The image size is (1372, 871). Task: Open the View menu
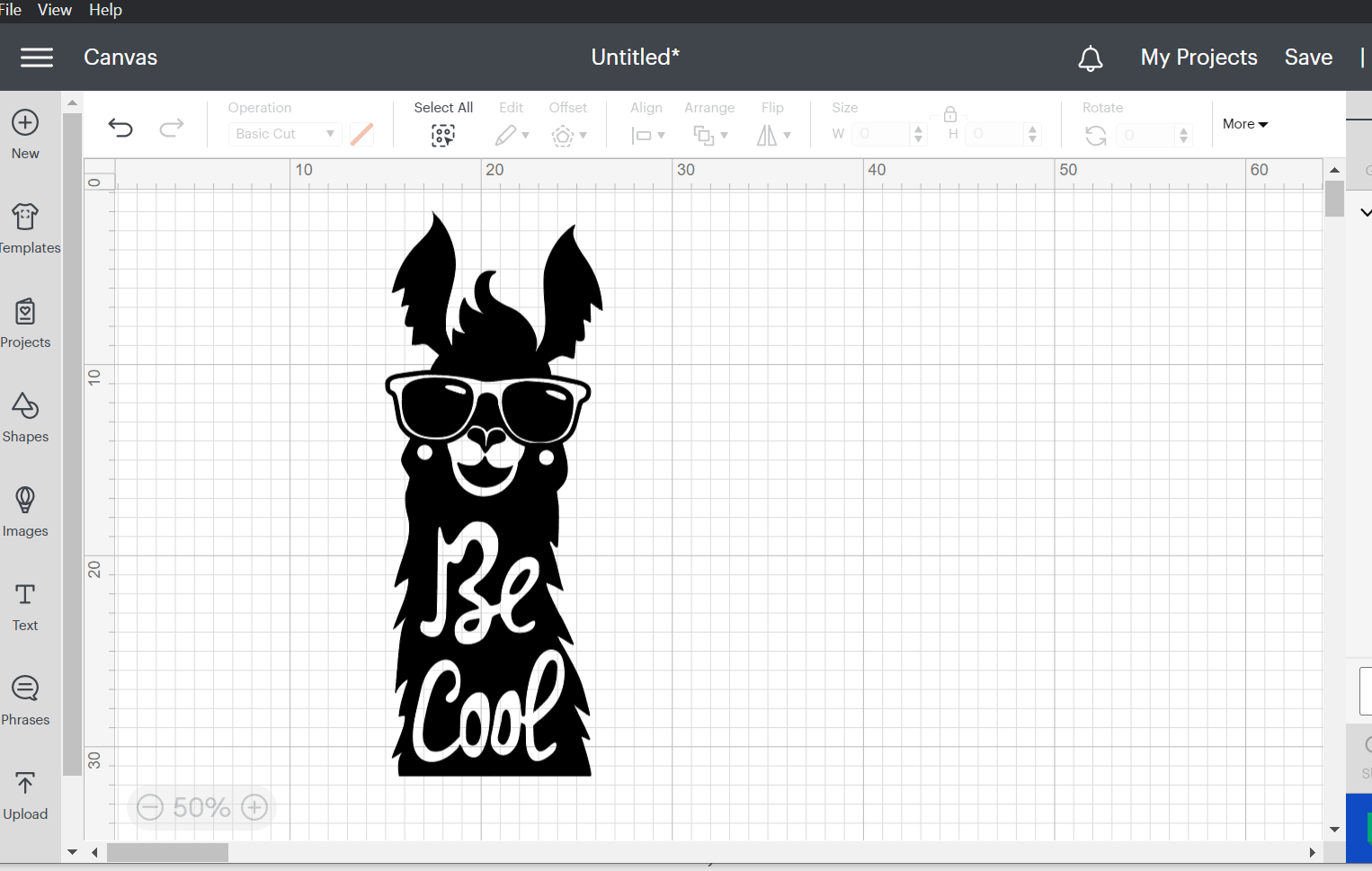(55, 10)
